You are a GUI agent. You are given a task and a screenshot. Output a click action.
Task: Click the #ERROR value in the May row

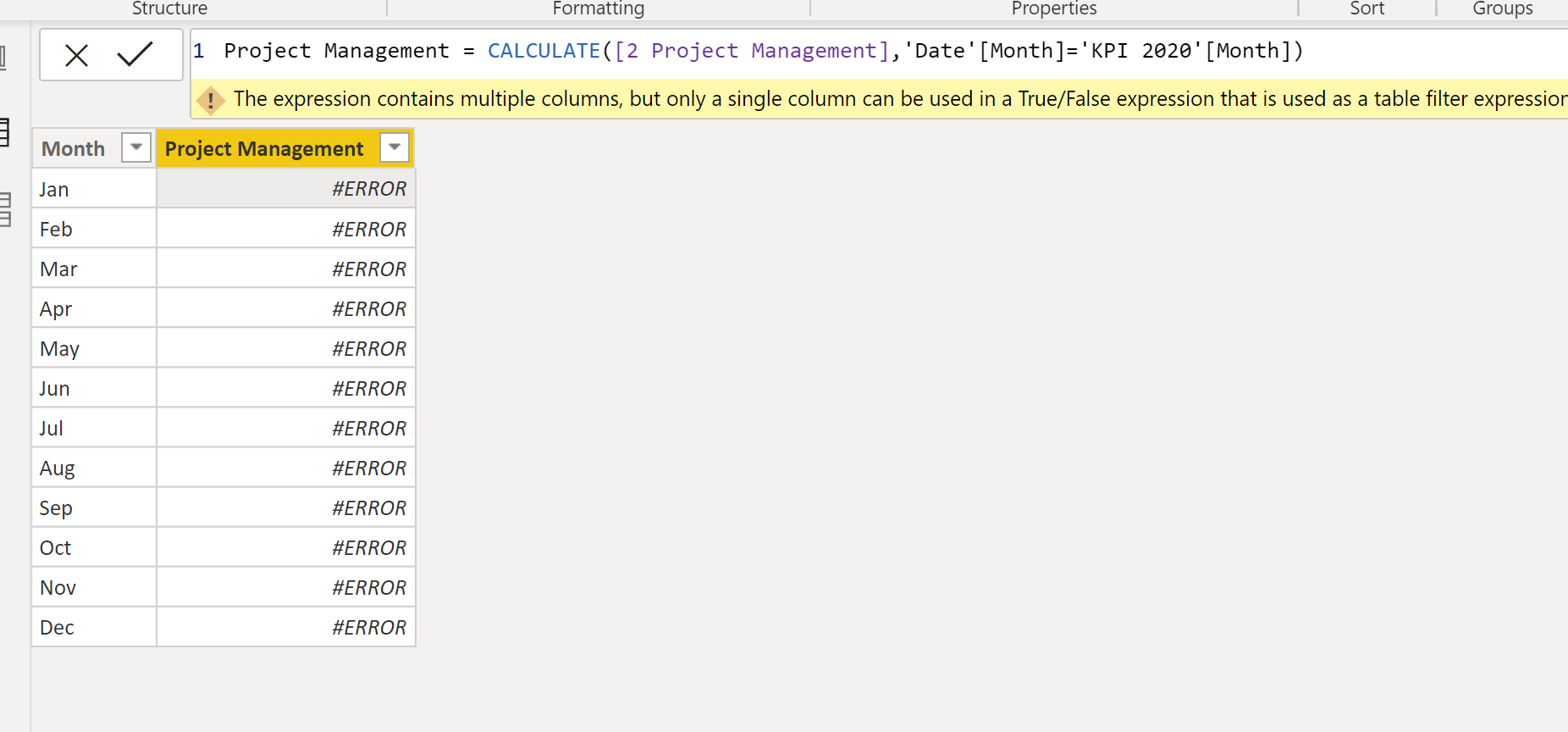pyautogui.click(x=369, y=348)
